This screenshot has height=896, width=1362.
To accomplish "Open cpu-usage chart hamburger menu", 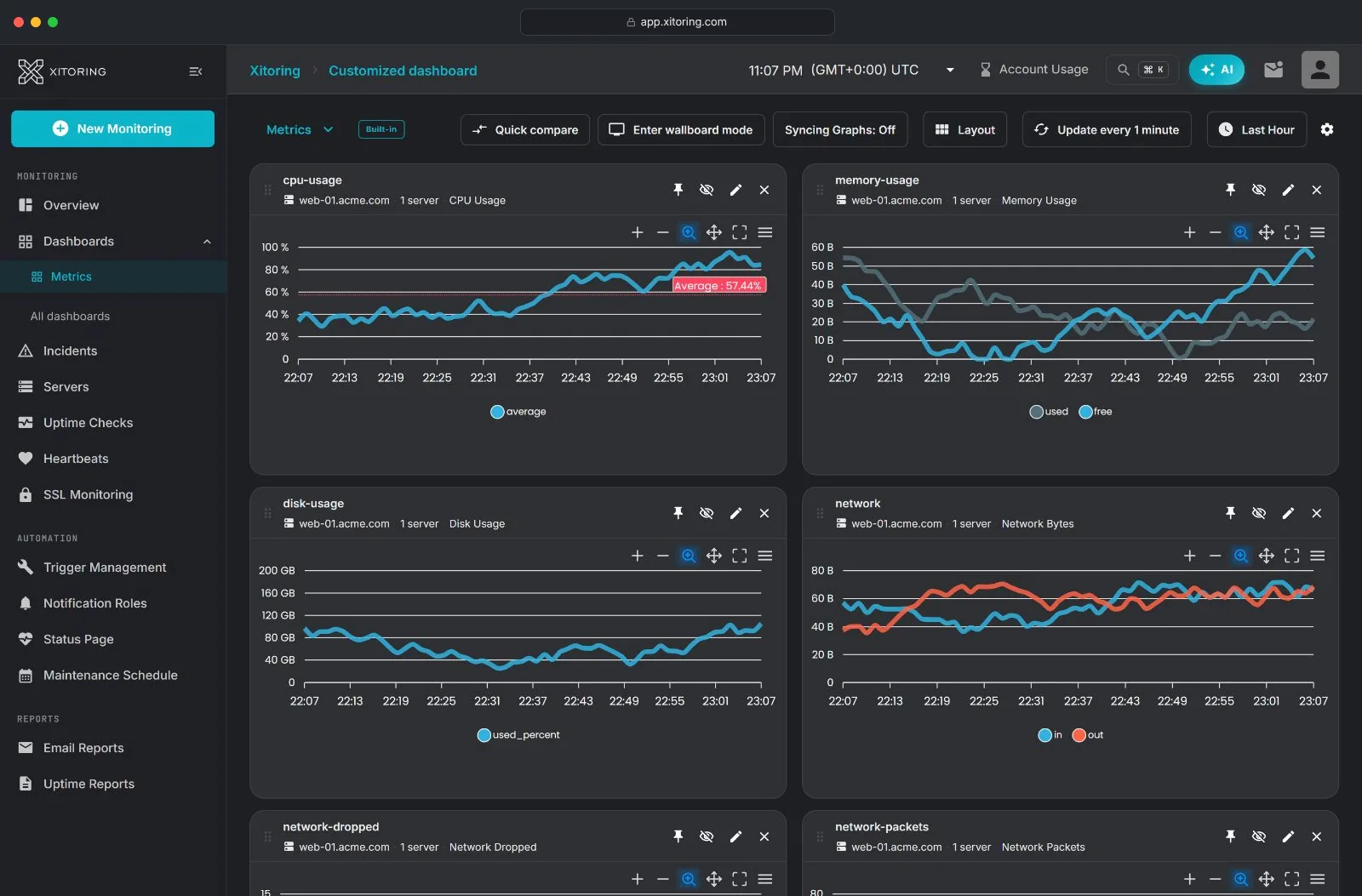I will pyautogui.click(x=765, y=232).
